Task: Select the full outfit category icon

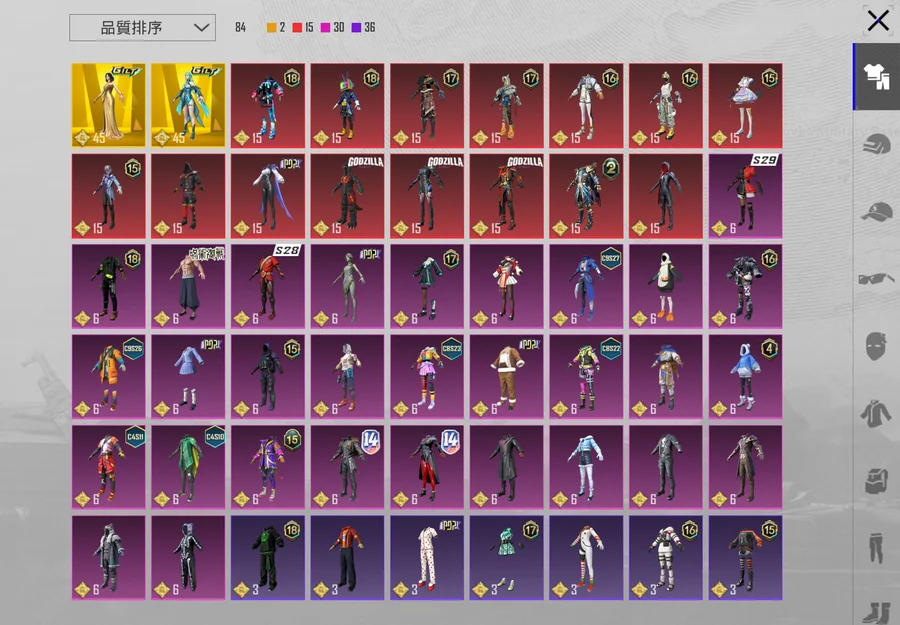Action: pyautogui.click(x=876, y=77)
